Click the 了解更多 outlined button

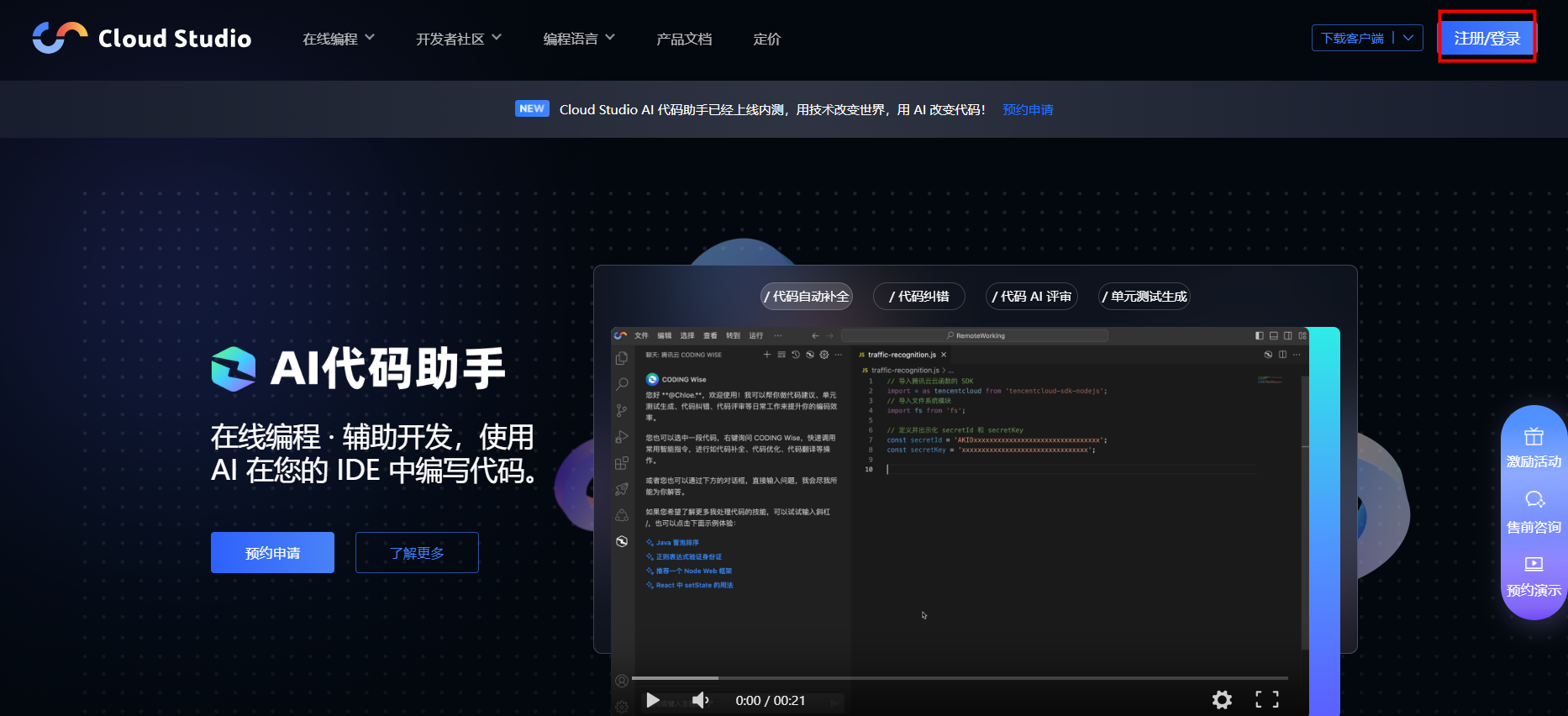417,553
